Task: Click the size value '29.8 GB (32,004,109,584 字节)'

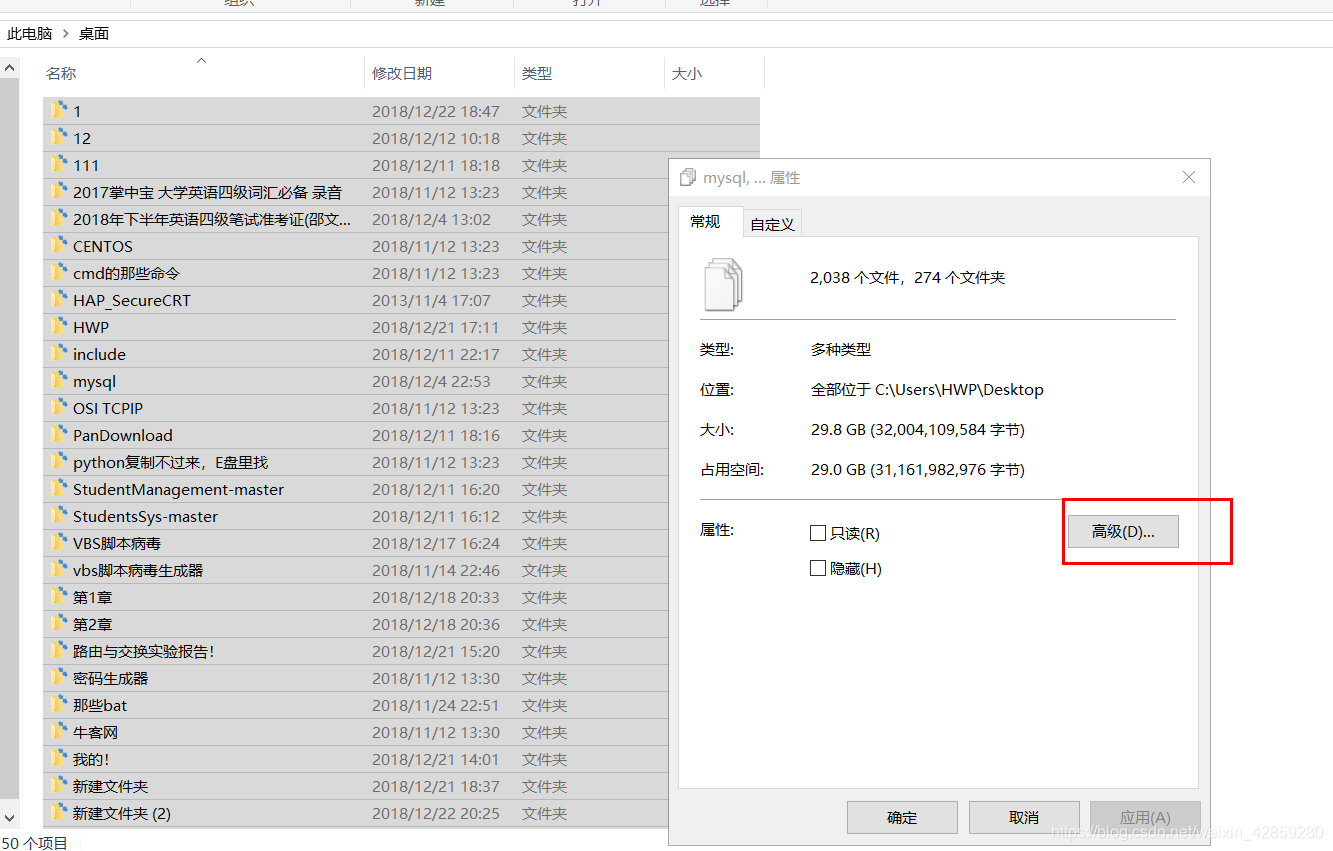Action: [x=918, y=429]
